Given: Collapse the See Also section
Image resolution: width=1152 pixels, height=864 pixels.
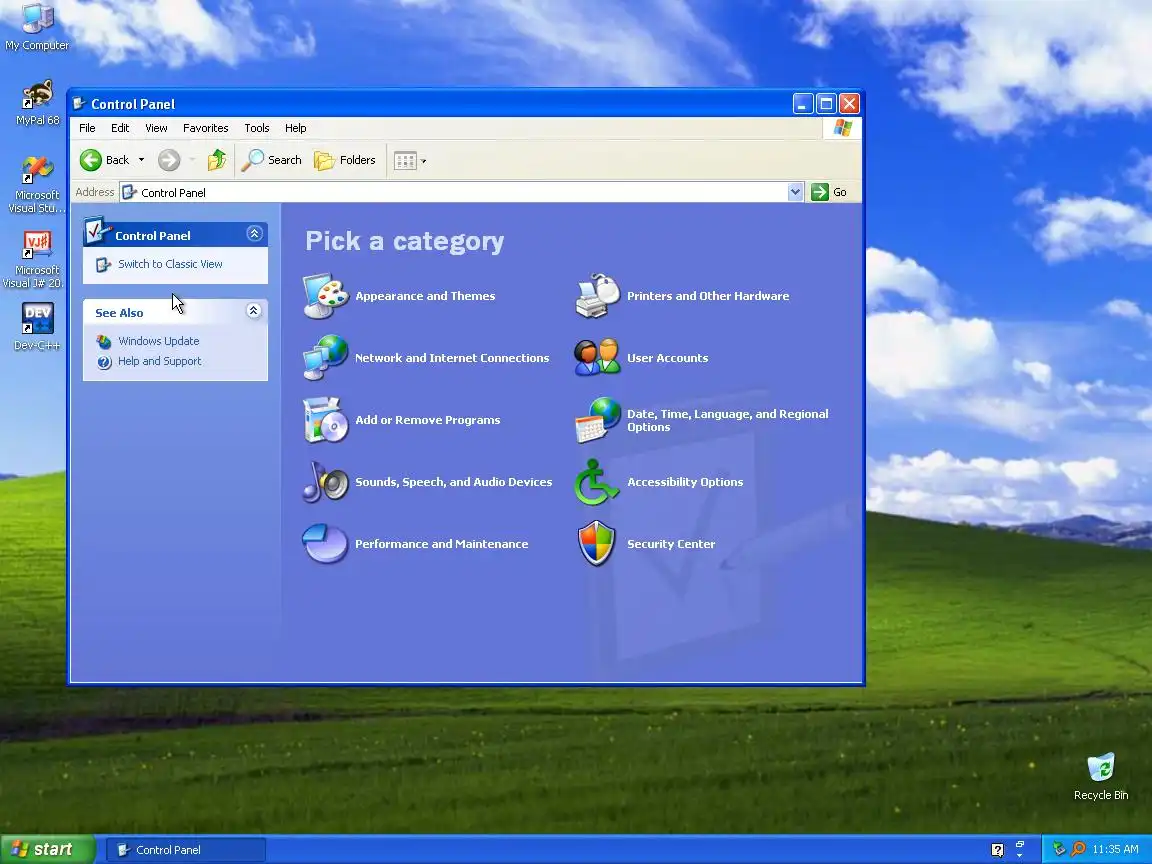Looking at the screenshot, I should (x=253, y=311).
